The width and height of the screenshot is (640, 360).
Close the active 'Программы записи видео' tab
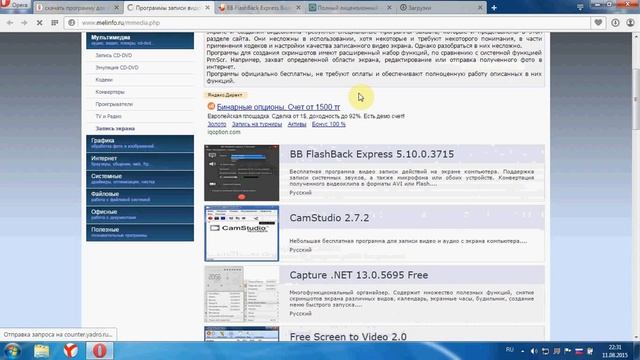tap(207, 7)
